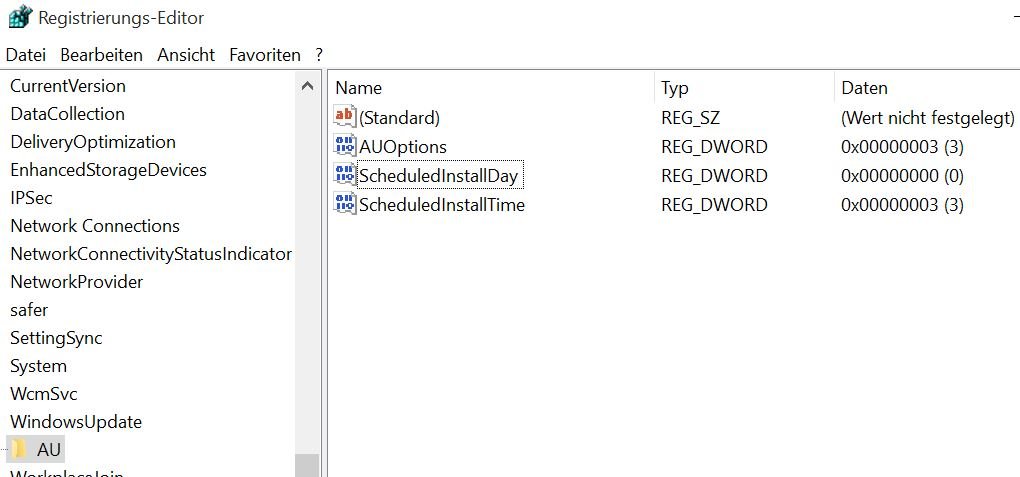This screenshot has width=1020, height=477.
Task: Click the '(Wert nicht festgelegt)' data cell
Action: point(928,118)
